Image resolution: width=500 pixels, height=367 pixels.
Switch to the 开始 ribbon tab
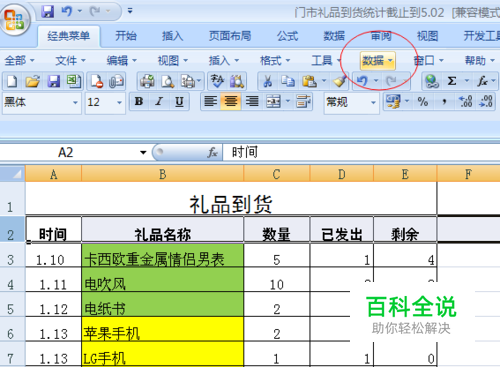(x=126, y=36)
